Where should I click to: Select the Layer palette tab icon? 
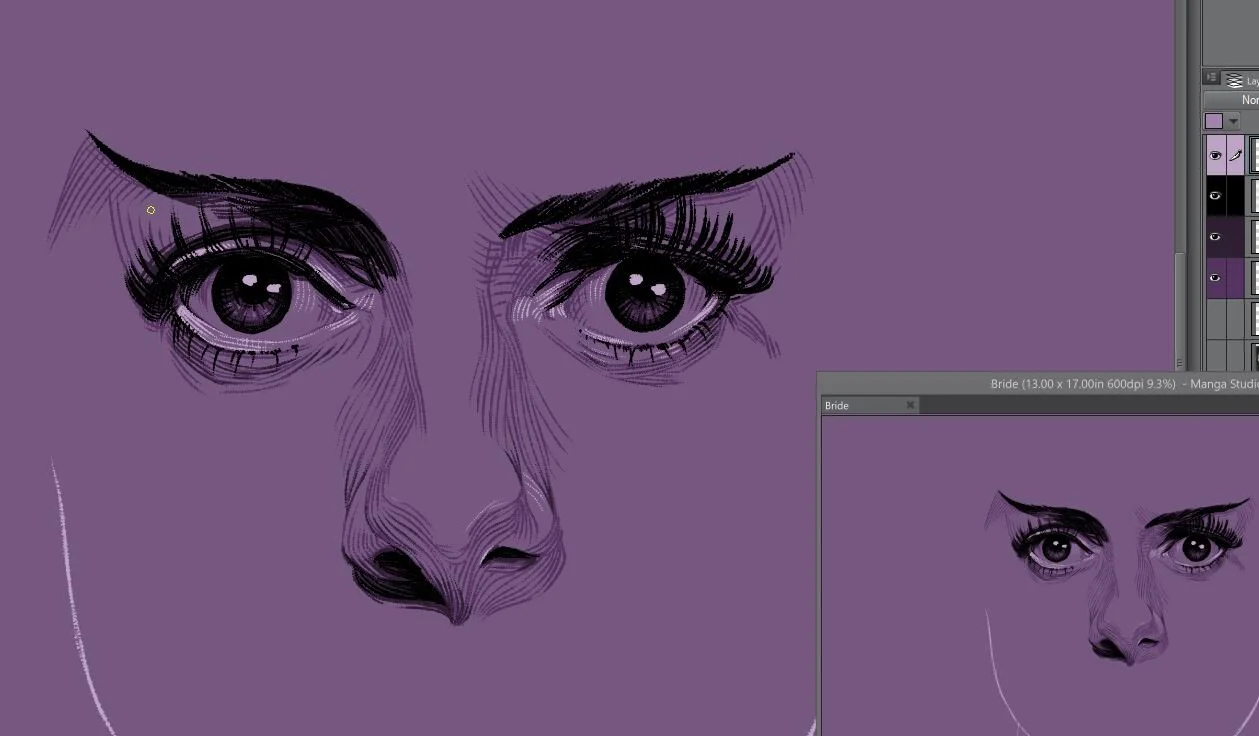1235,80
